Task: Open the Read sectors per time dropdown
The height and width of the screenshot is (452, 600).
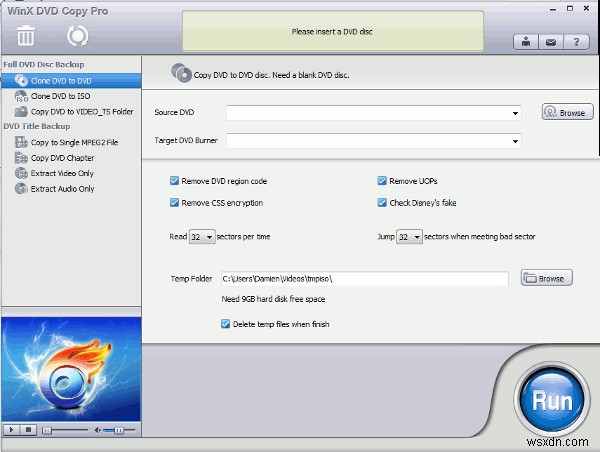Action: click(x=202, y=237)
